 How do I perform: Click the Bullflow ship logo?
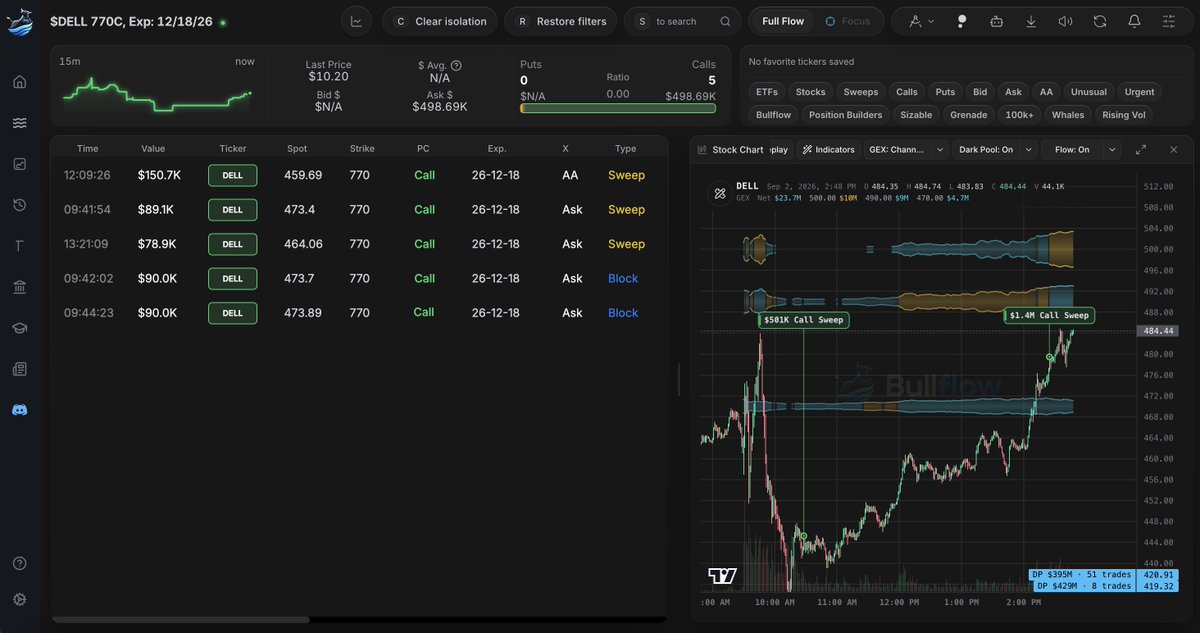[x=20, y=20]
